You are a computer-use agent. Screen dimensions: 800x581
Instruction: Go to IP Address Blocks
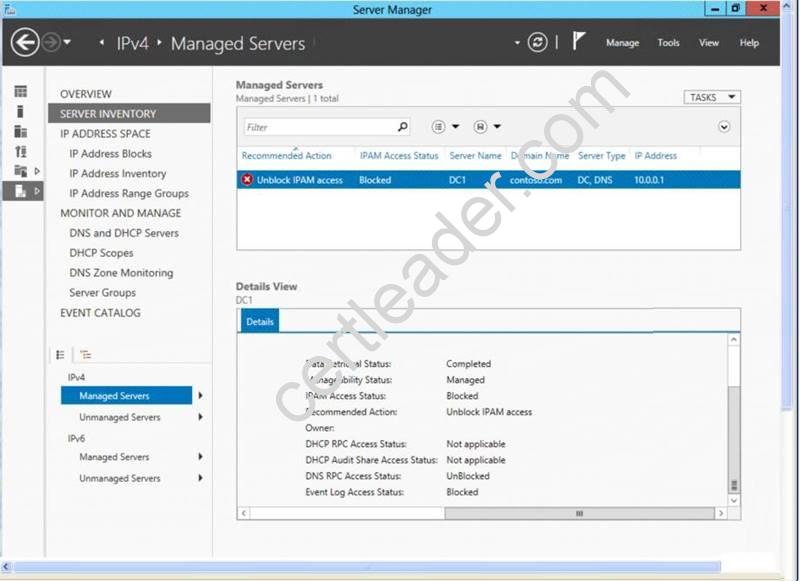(x=110, y=153)
